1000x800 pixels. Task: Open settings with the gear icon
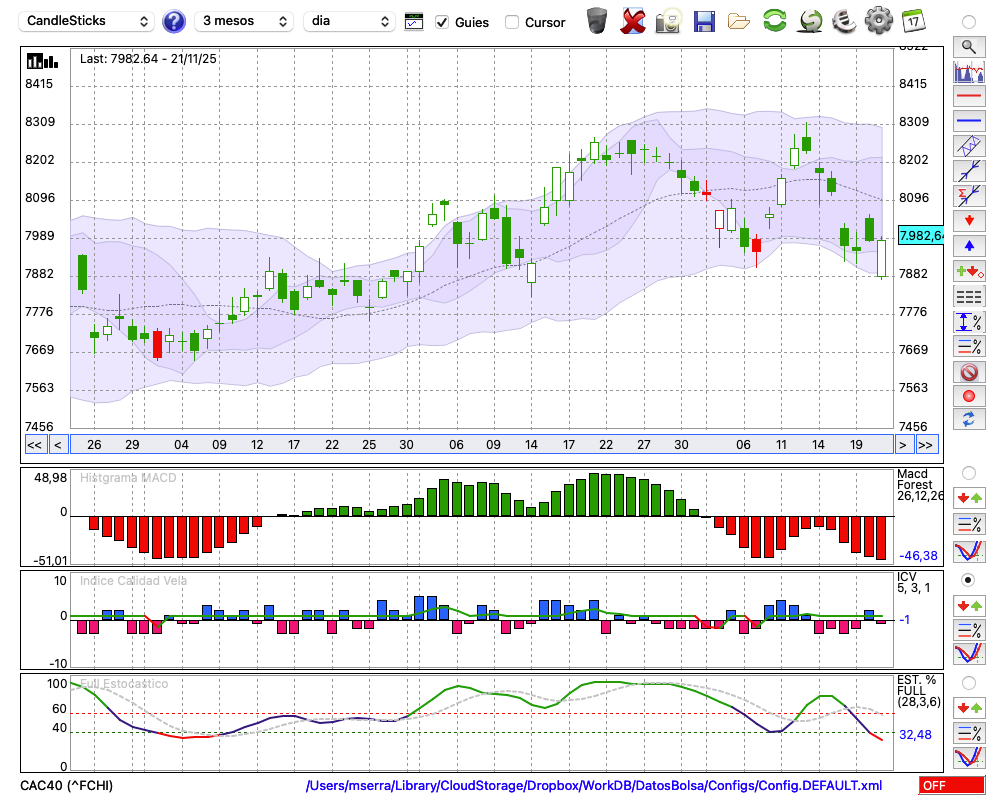(x=878, y=21)
